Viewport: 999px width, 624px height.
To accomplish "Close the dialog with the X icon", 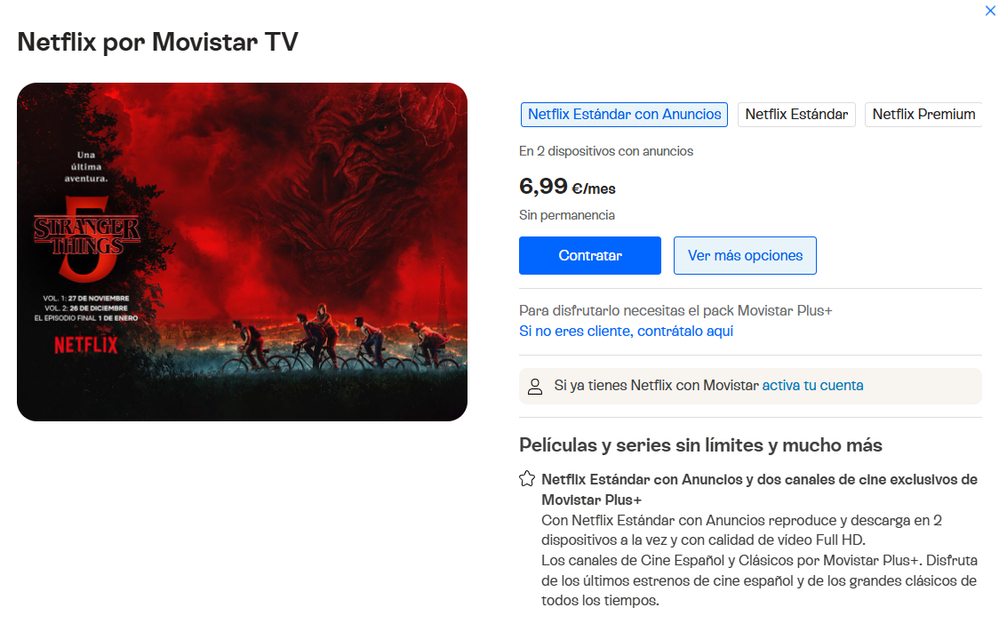I will (x=990, y=11).
